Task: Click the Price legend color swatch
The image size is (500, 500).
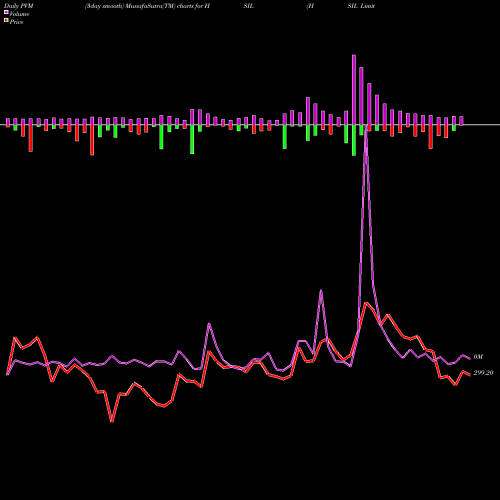Action: [x=6, y=21]
